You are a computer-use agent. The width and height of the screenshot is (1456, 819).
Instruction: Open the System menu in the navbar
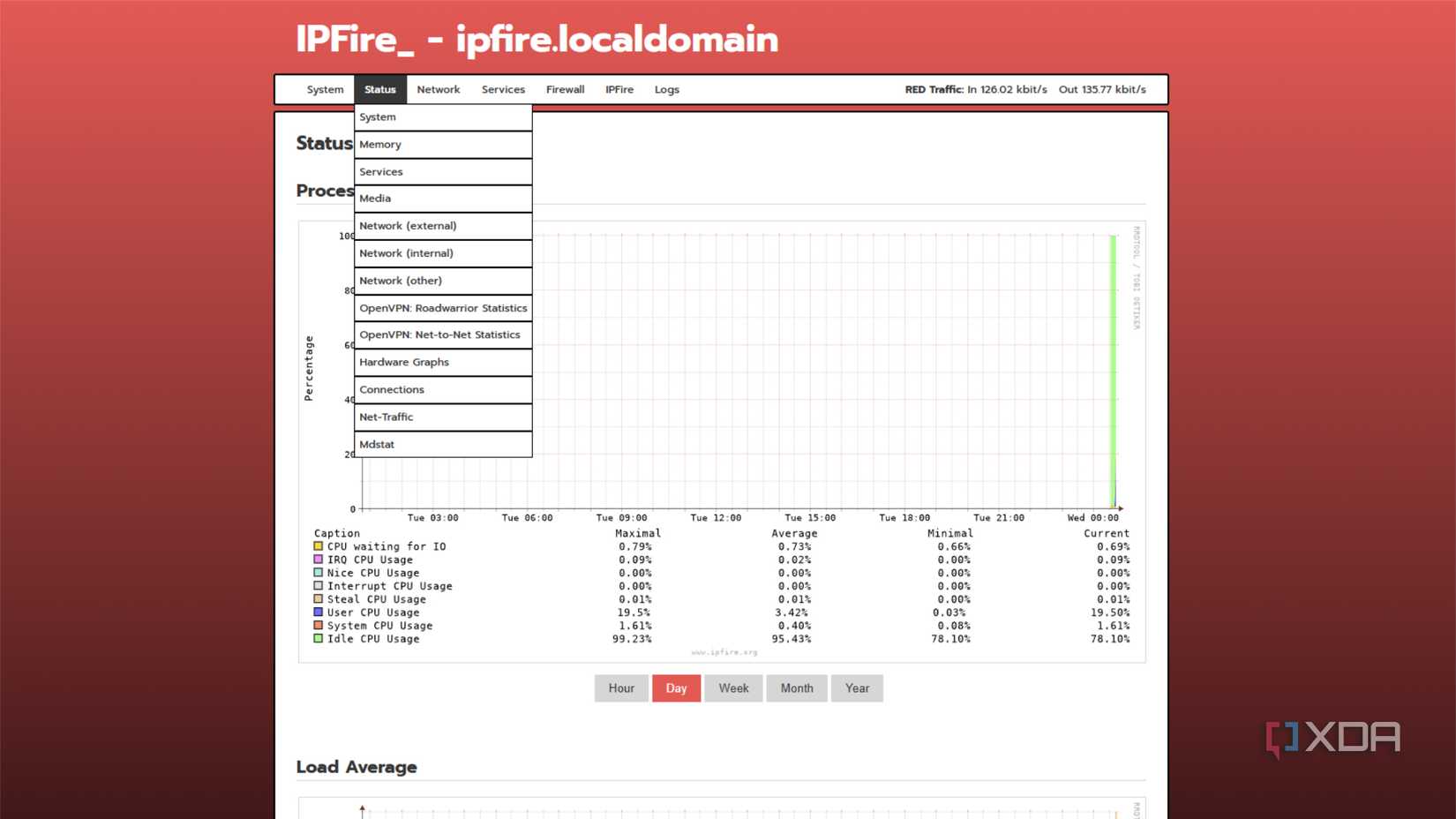324,89
